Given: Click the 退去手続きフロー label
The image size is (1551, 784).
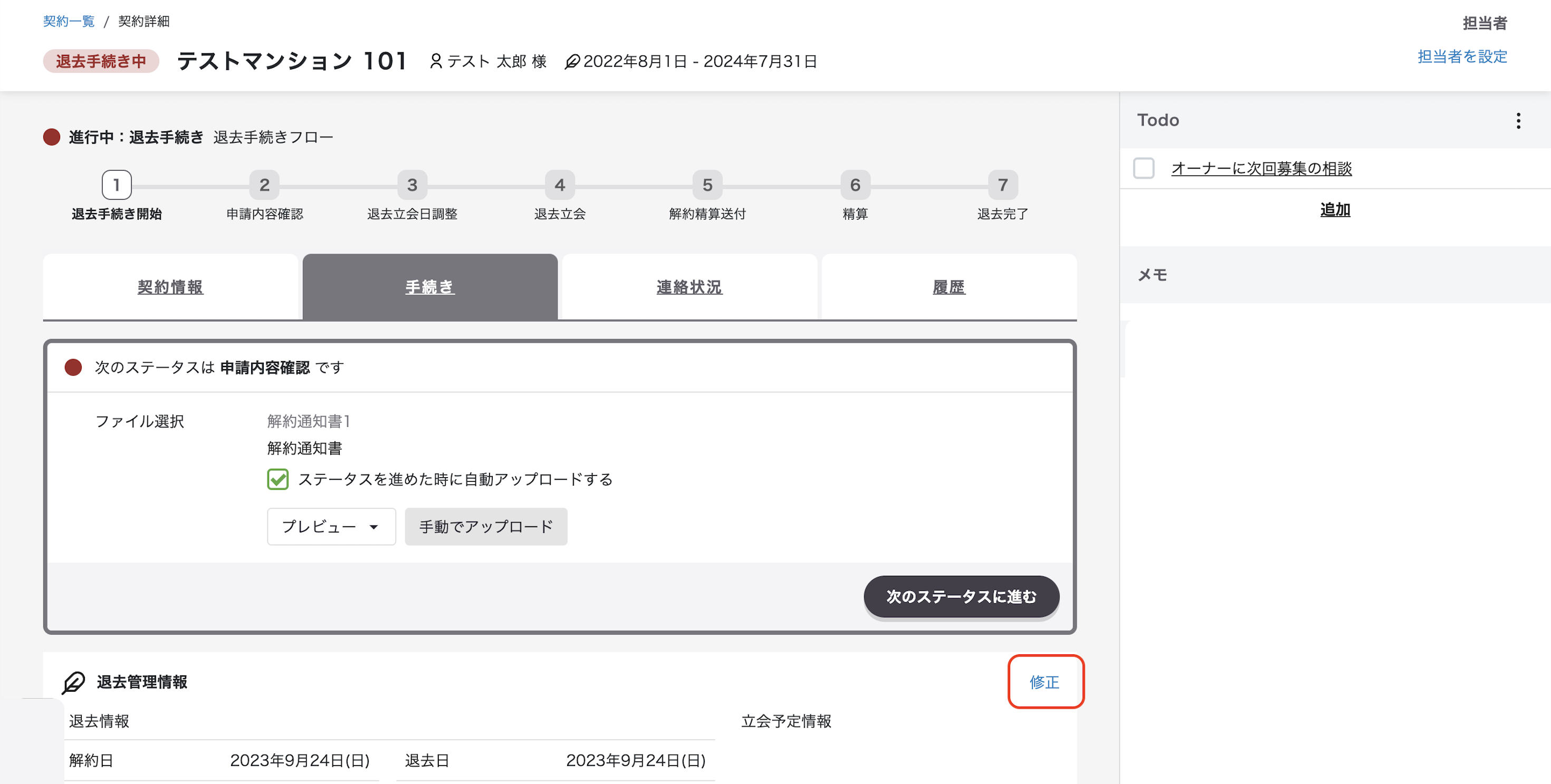Looking at the screenshot, I should click(273, 137).
